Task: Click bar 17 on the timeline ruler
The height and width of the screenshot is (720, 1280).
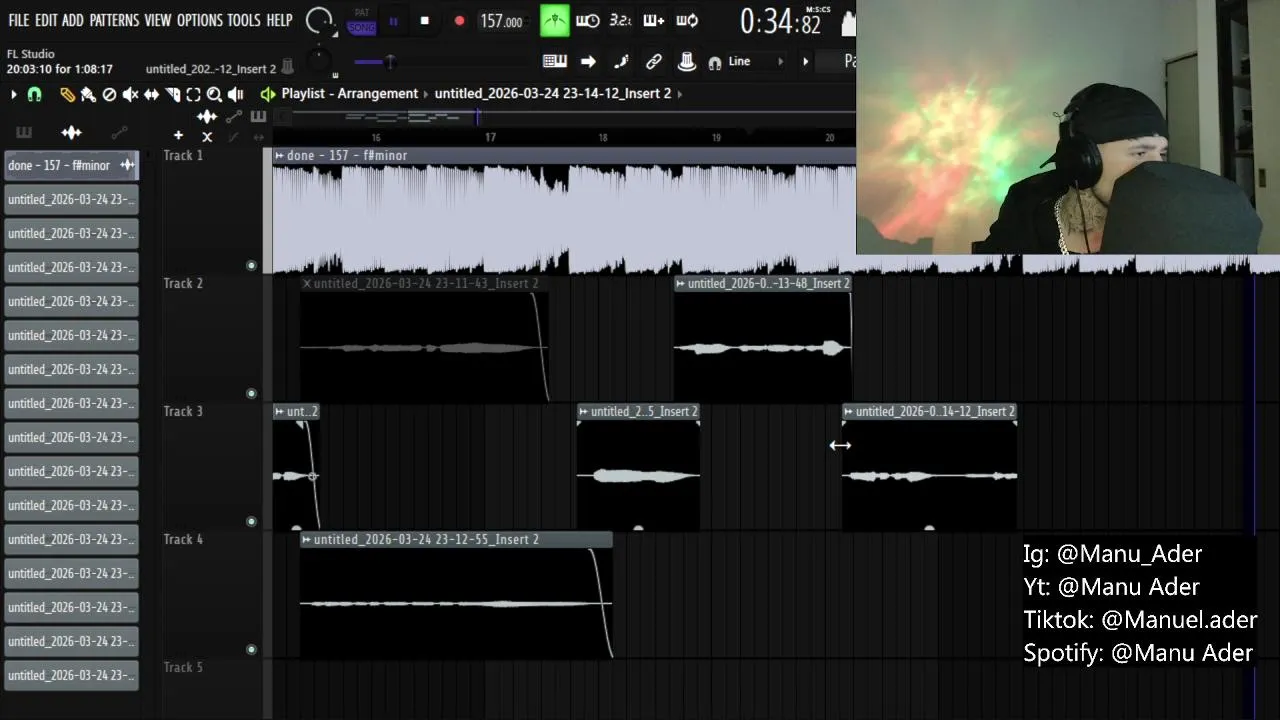Action: point(490,138)
